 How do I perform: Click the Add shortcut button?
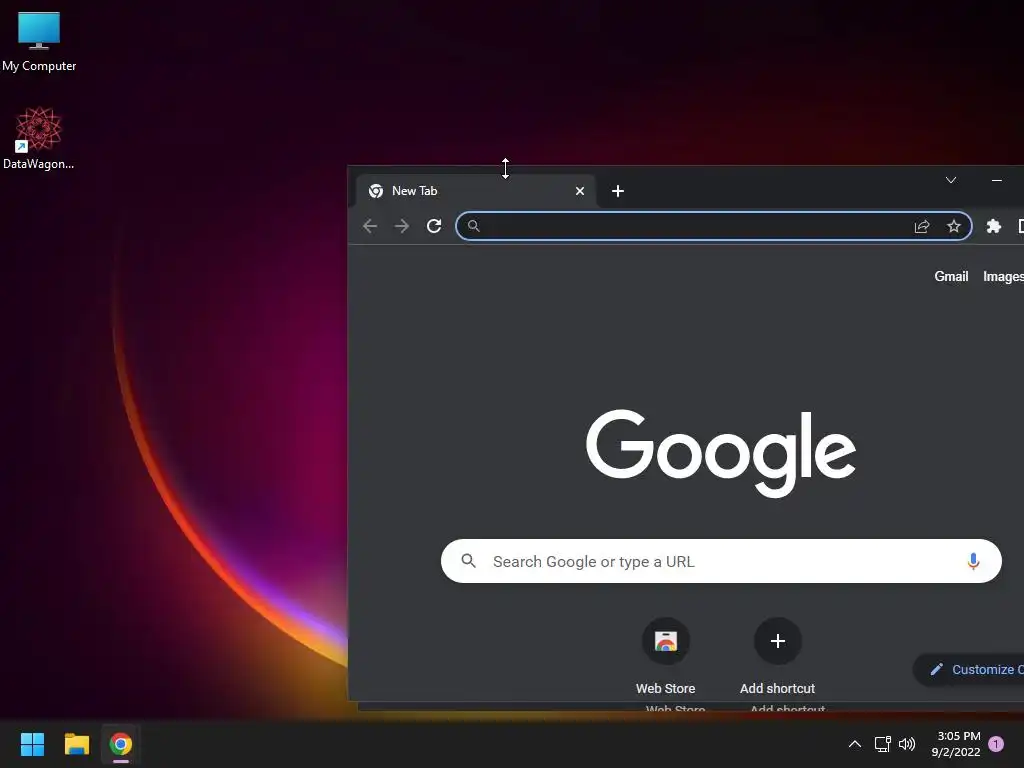[x=777, y=656]
